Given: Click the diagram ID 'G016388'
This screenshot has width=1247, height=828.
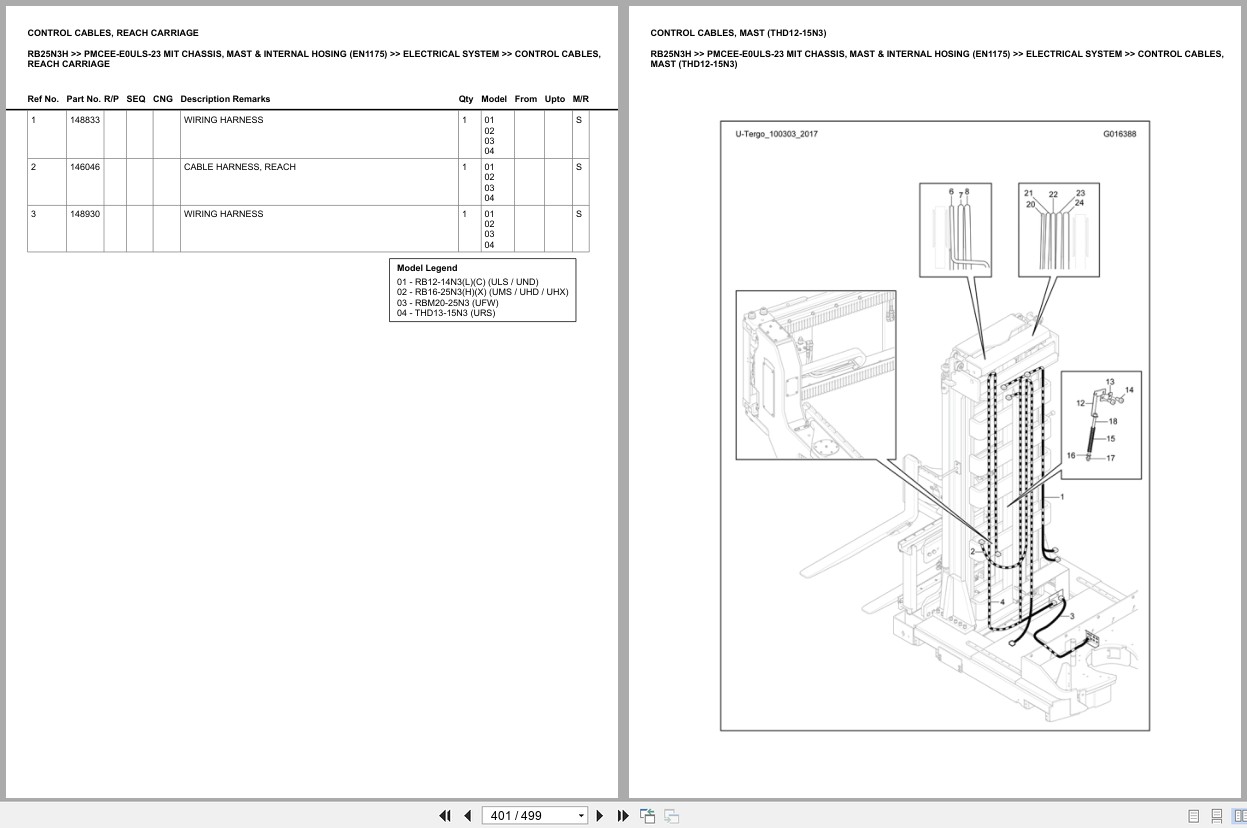Looking at the screenshot, I should click(x=1119, y=133).
